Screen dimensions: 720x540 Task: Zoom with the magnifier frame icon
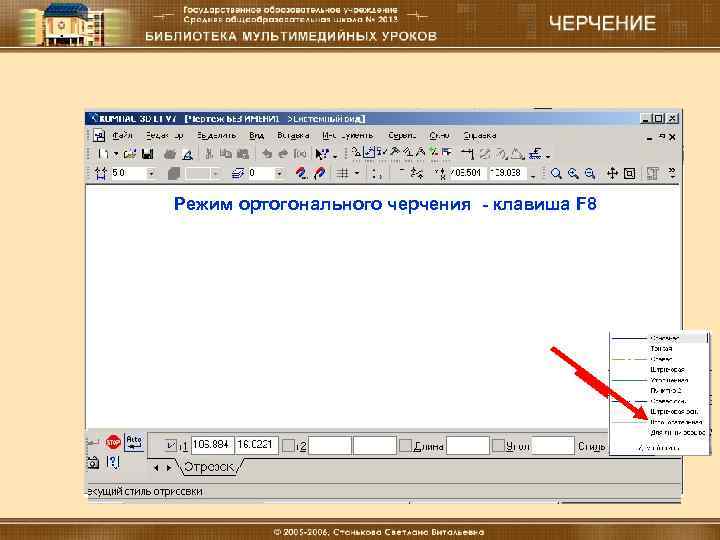(556, 174)
